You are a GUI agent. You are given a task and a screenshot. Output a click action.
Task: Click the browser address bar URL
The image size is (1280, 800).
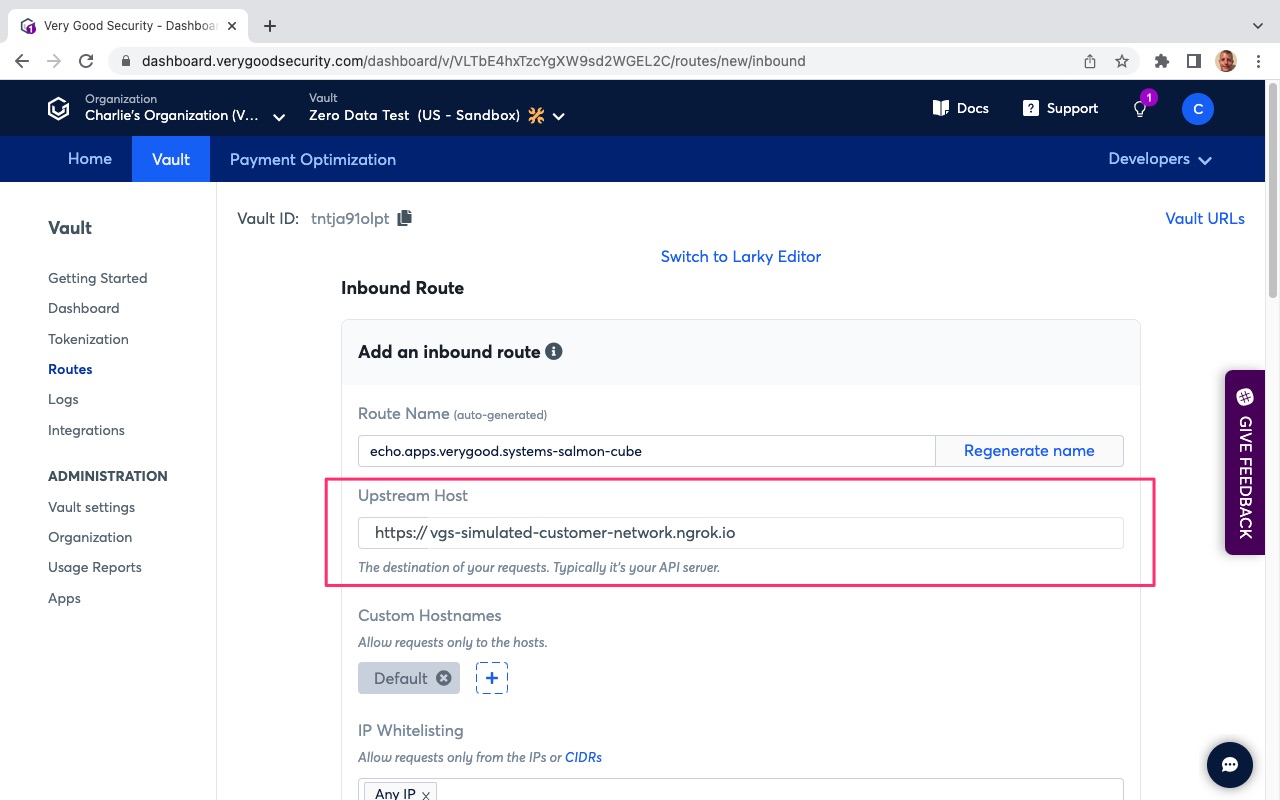[474, 61]
